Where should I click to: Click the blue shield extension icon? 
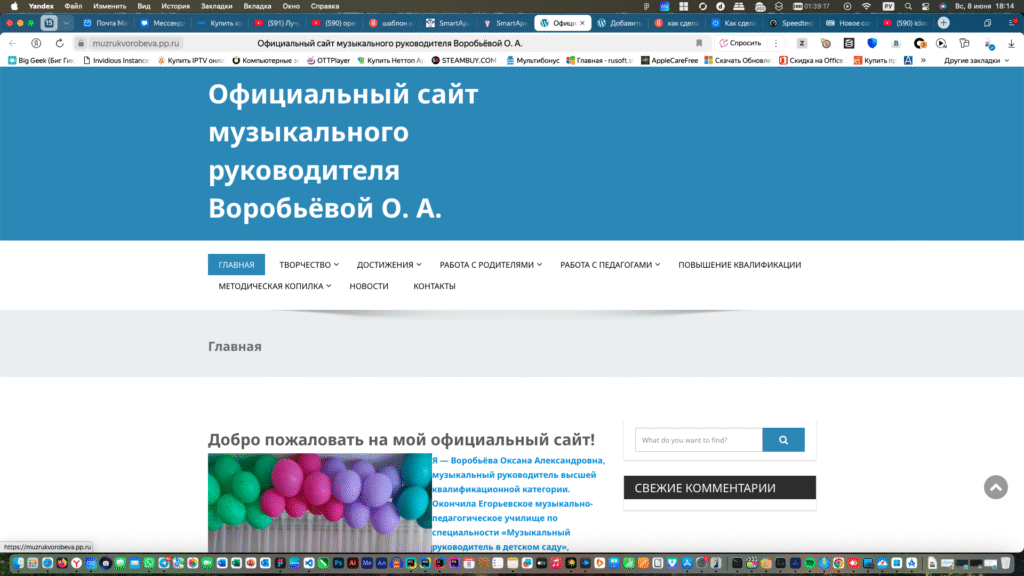pos(872,43)
